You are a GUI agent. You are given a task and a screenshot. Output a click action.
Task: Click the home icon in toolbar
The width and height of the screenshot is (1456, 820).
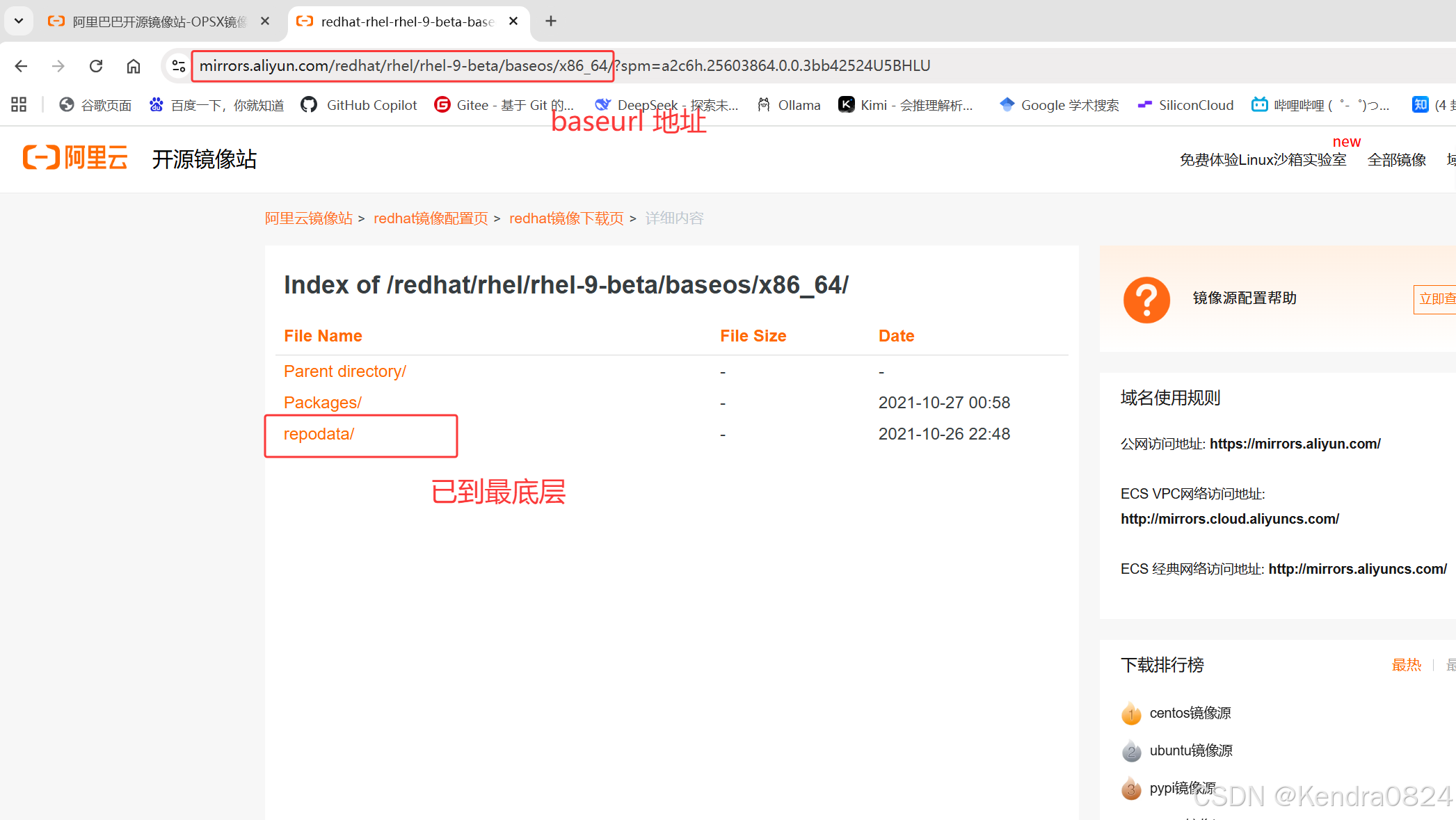[134, 66]
